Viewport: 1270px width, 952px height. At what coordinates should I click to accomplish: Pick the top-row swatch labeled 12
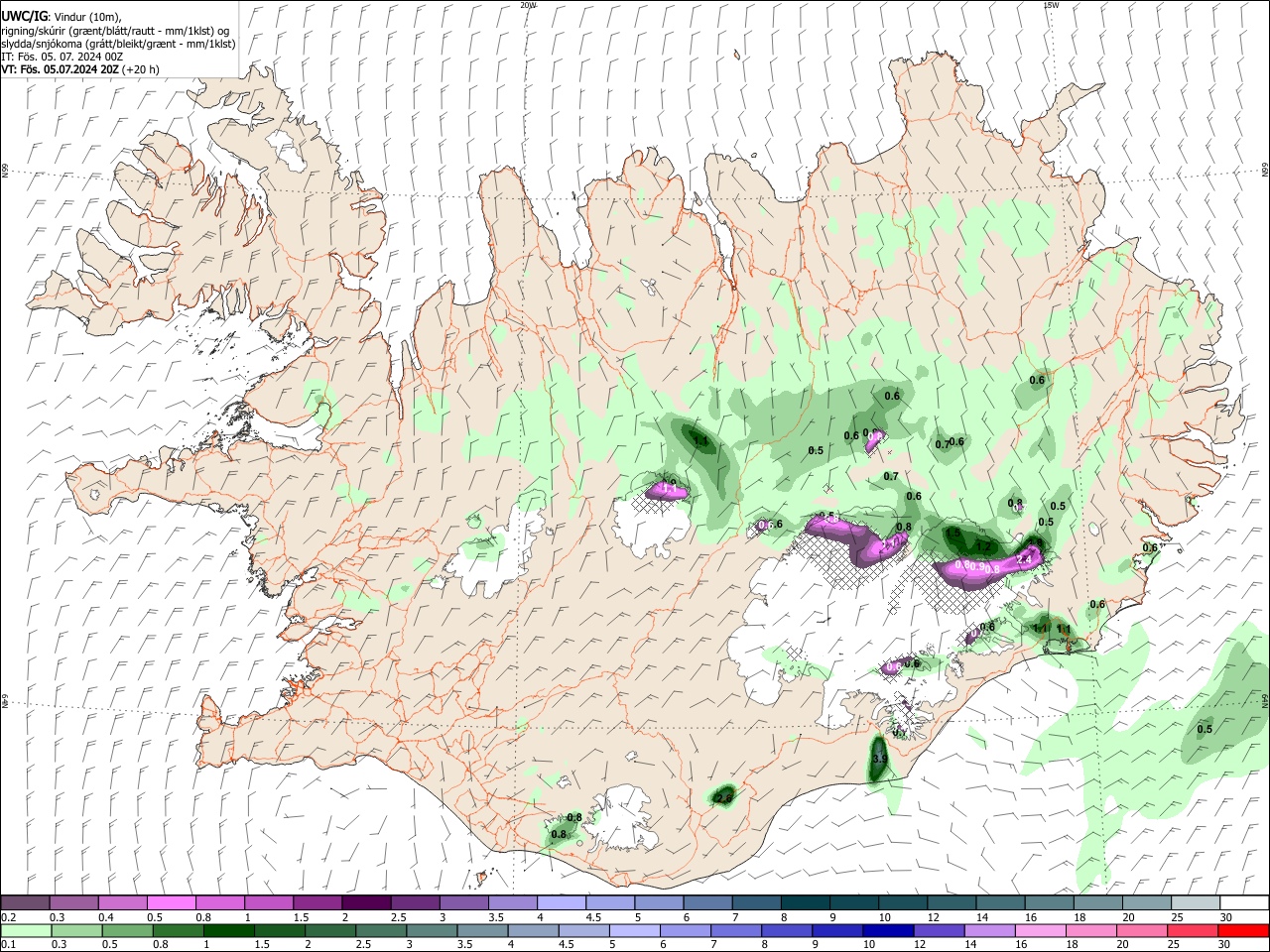951,903
